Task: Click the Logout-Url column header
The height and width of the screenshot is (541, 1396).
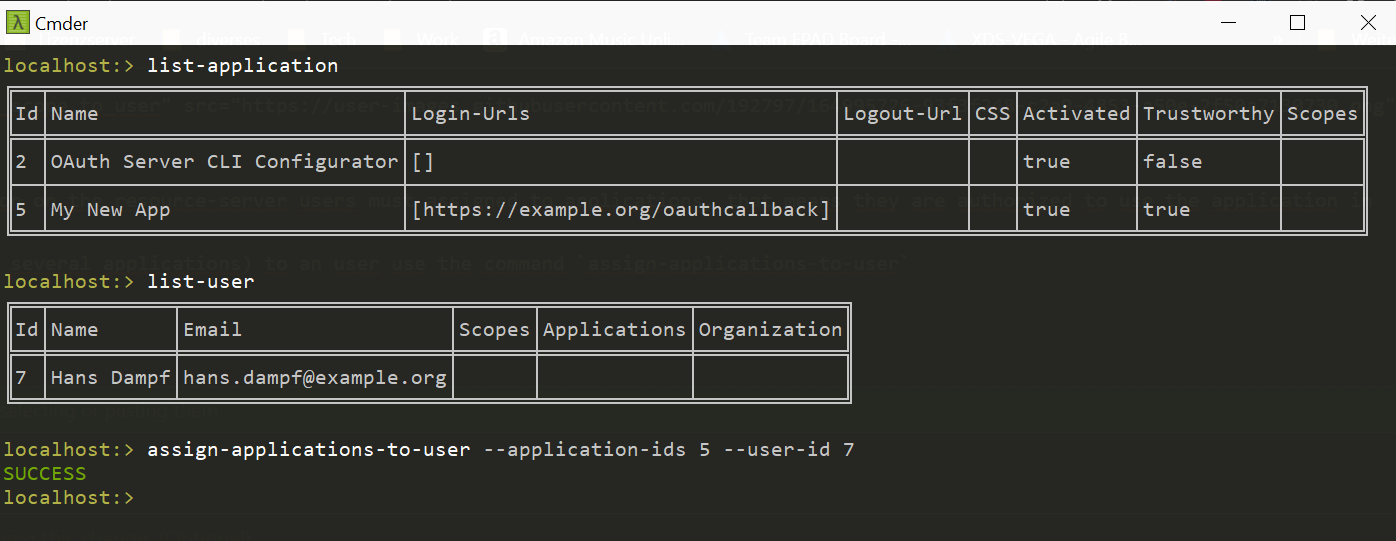Action: [902, 114]
